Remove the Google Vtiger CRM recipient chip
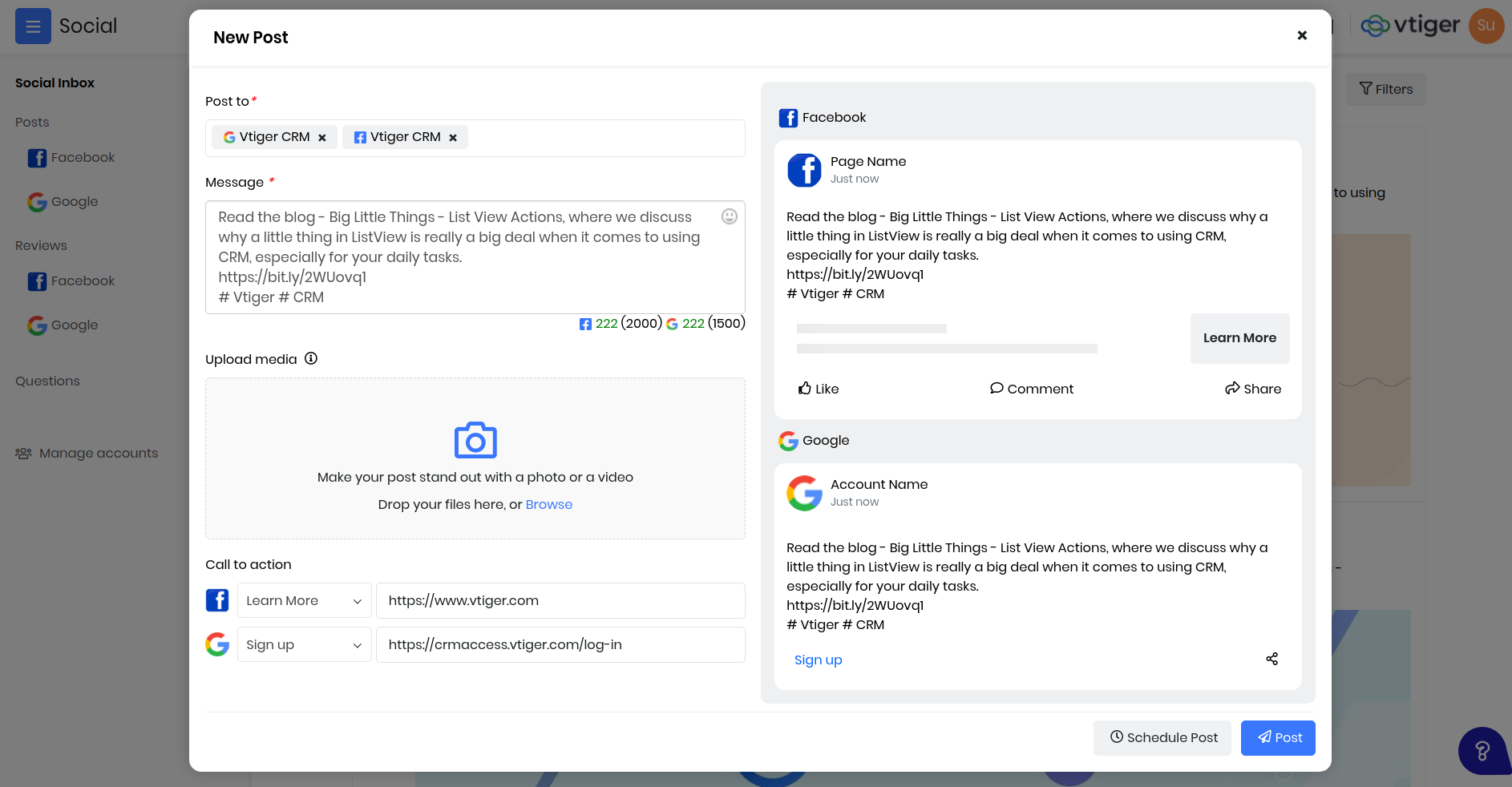Screen dimensions: 1512x787 pyautogui.click(x=321, y=137)
